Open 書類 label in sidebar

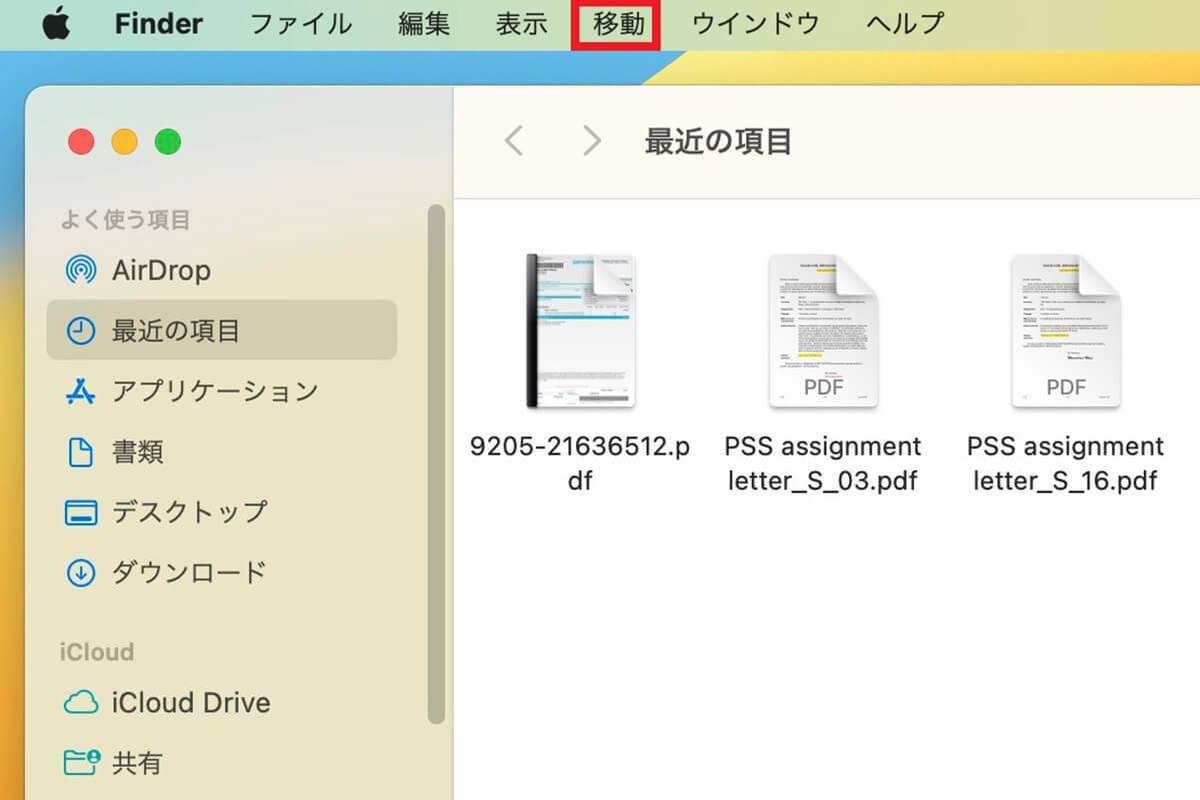click(x=137, y=452)
